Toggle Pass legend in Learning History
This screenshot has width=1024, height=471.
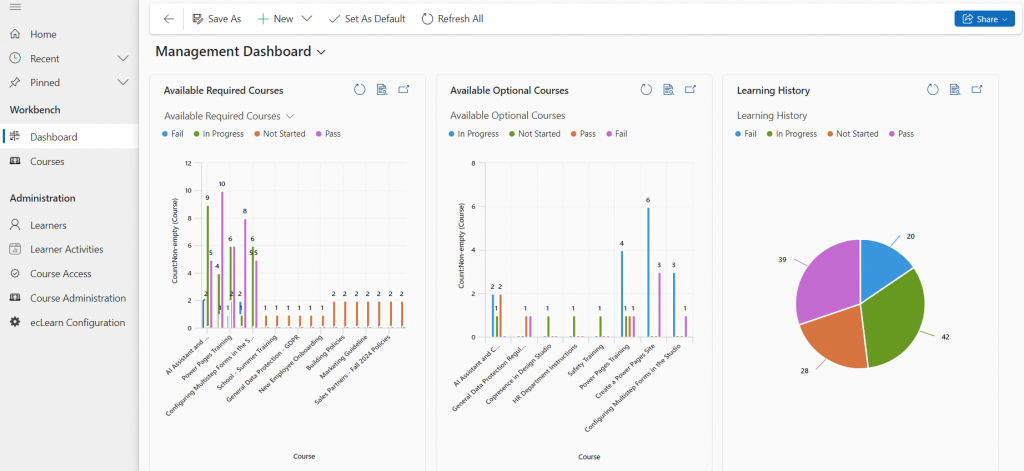901,134
